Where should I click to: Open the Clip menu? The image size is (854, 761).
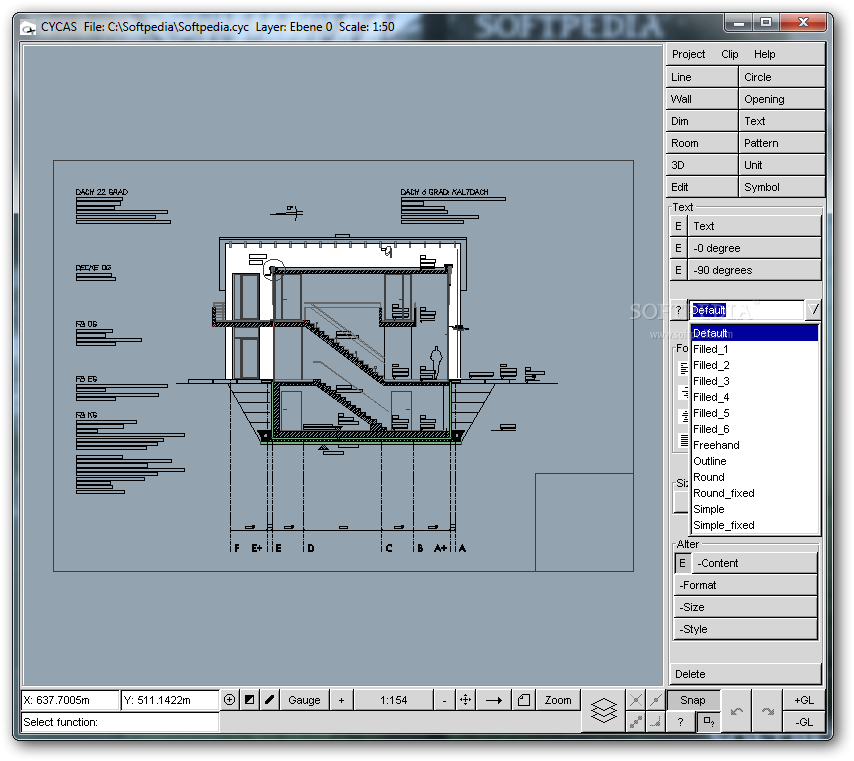click(x=730, y=54)
